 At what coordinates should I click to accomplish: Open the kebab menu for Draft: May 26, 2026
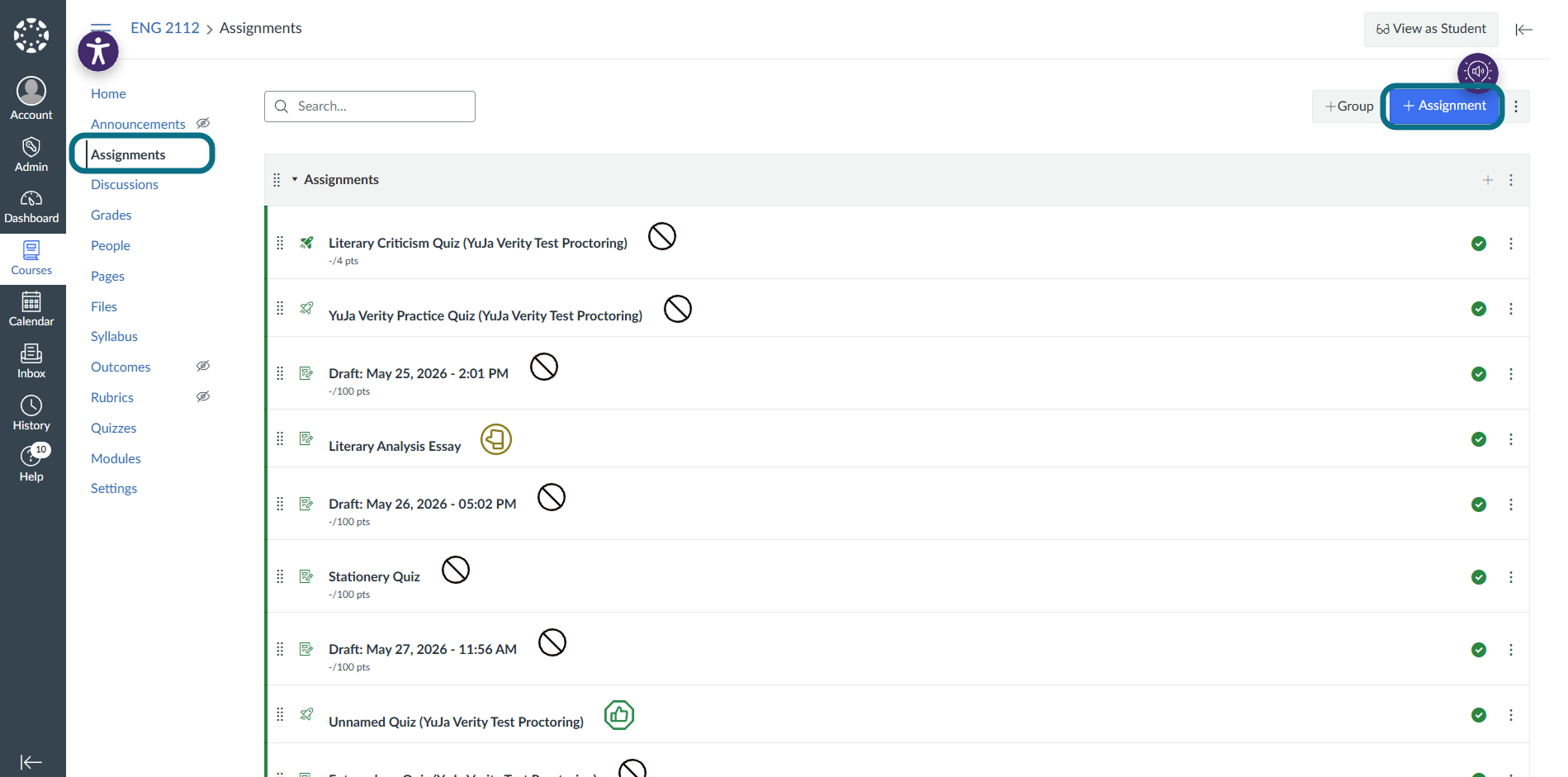point(1511,505)
